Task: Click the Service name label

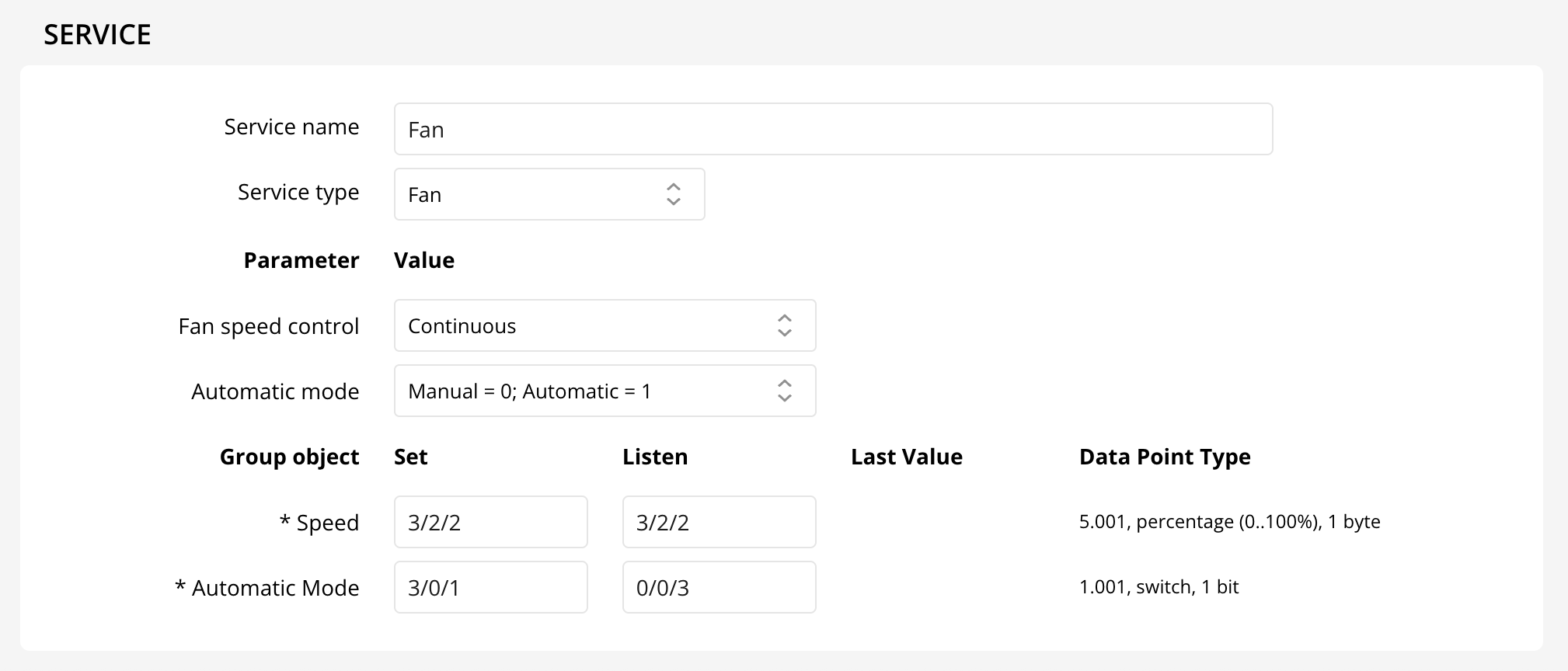Action: click(291, 127)
